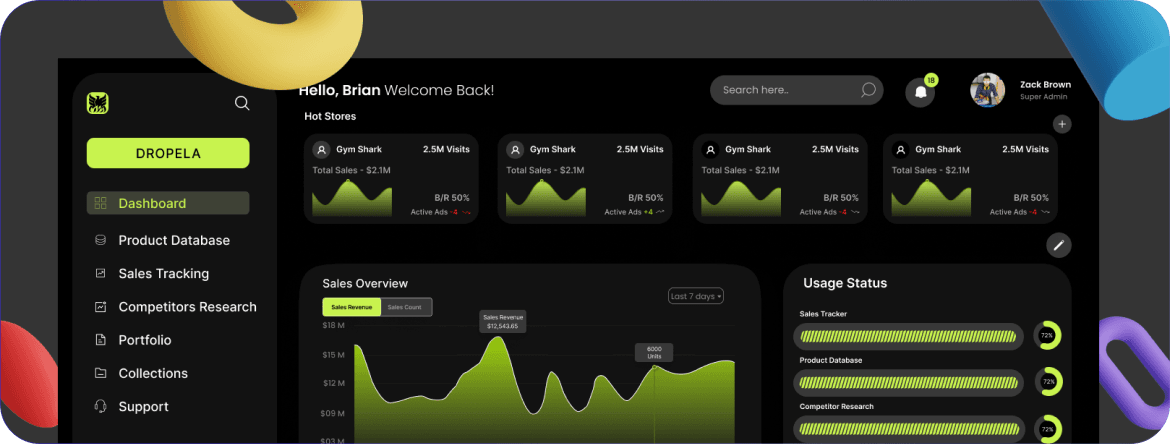Click the Dropela logo icon in sidebar
1170x444 pixels.
point(98,103)
